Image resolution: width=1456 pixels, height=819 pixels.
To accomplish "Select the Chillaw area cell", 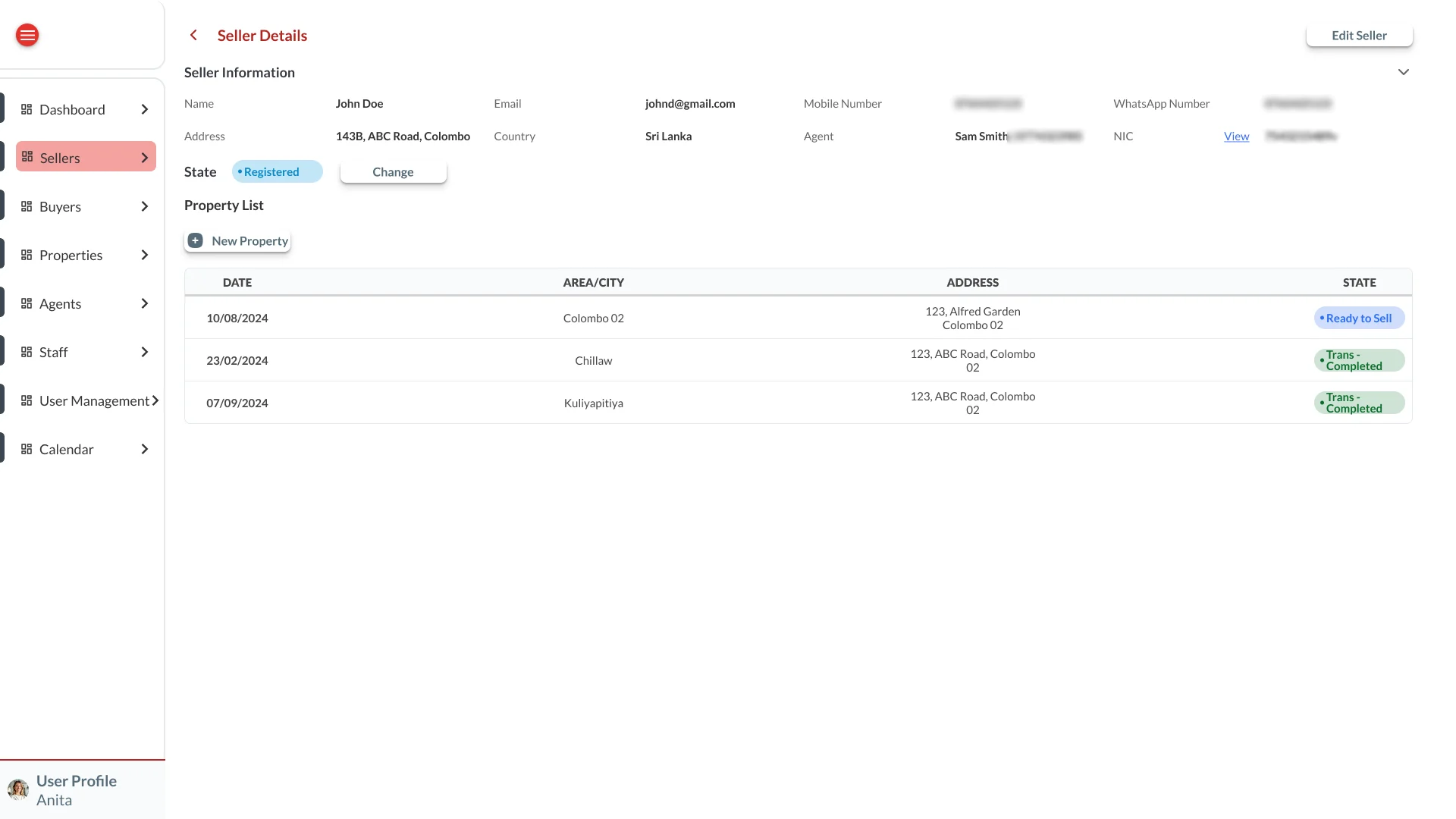I will click(x=593, y=361).
